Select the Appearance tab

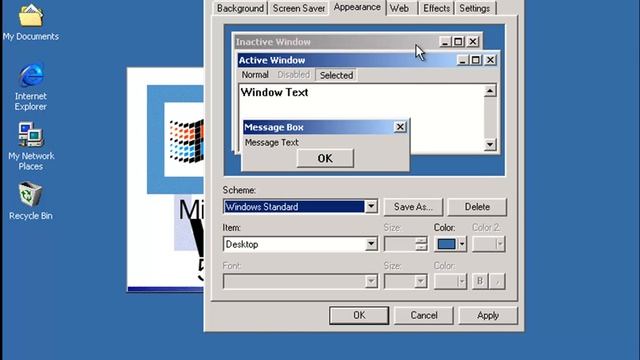[357, 7]
